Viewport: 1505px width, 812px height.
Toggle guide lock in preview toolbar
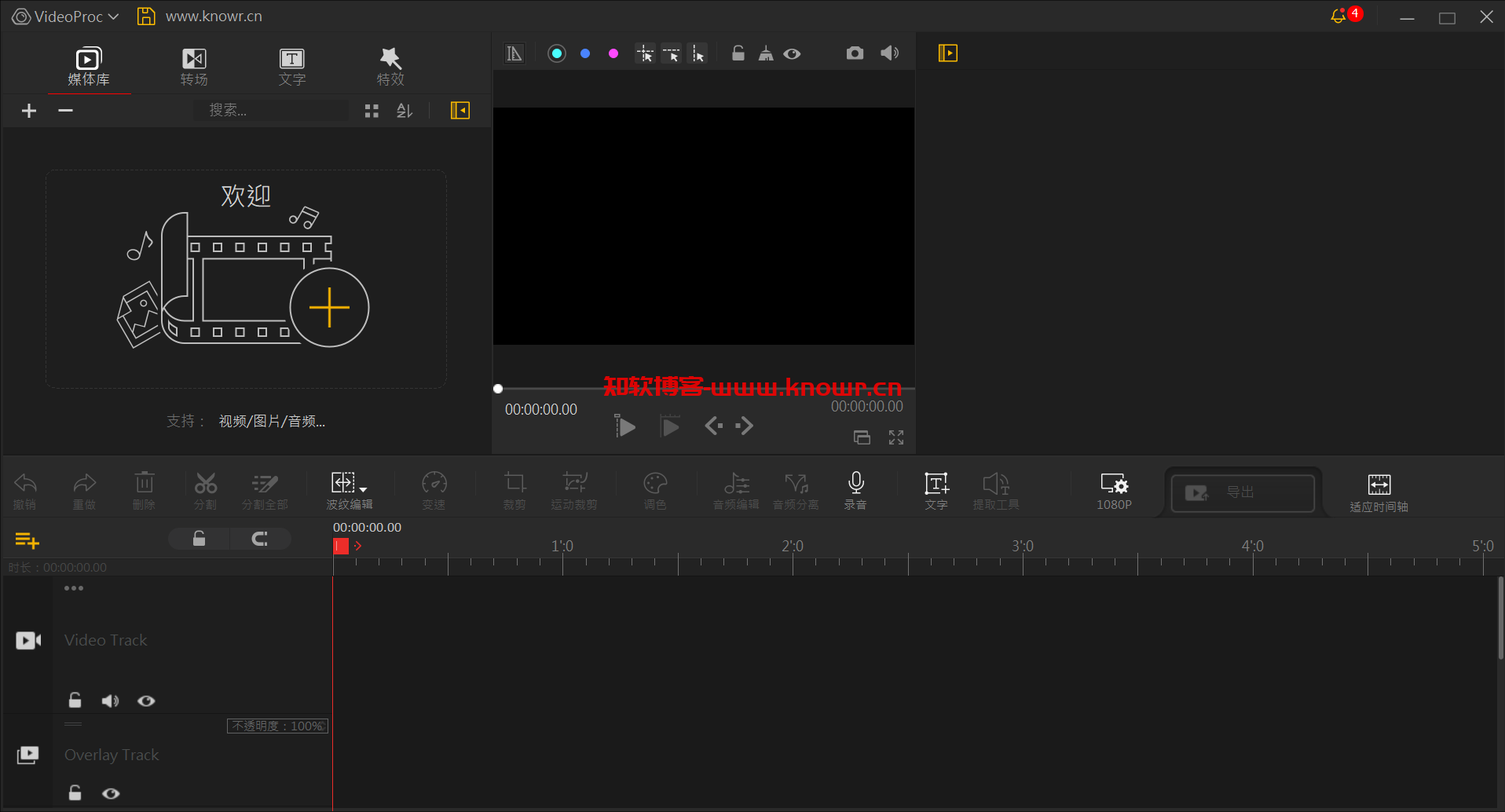pos(738,53)
